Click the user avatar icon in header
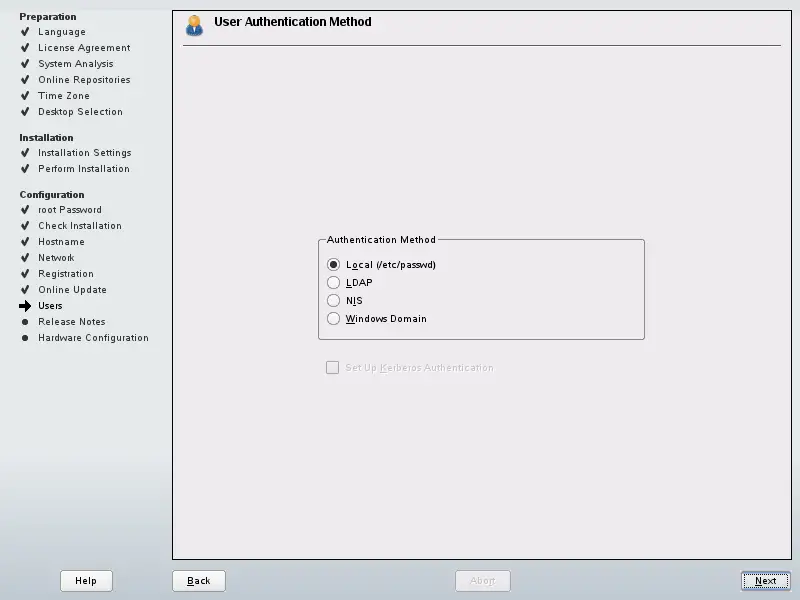Screen dimensions: 800x600 [x=194, y=26]
